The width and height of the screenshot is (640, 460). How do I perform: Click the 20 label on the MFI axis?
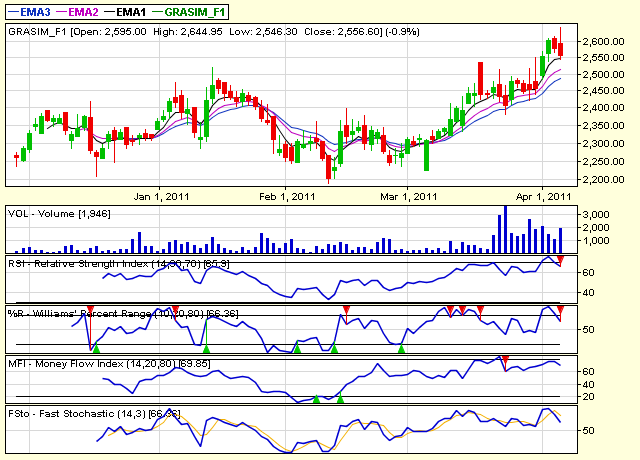click(x=589, y=397)
